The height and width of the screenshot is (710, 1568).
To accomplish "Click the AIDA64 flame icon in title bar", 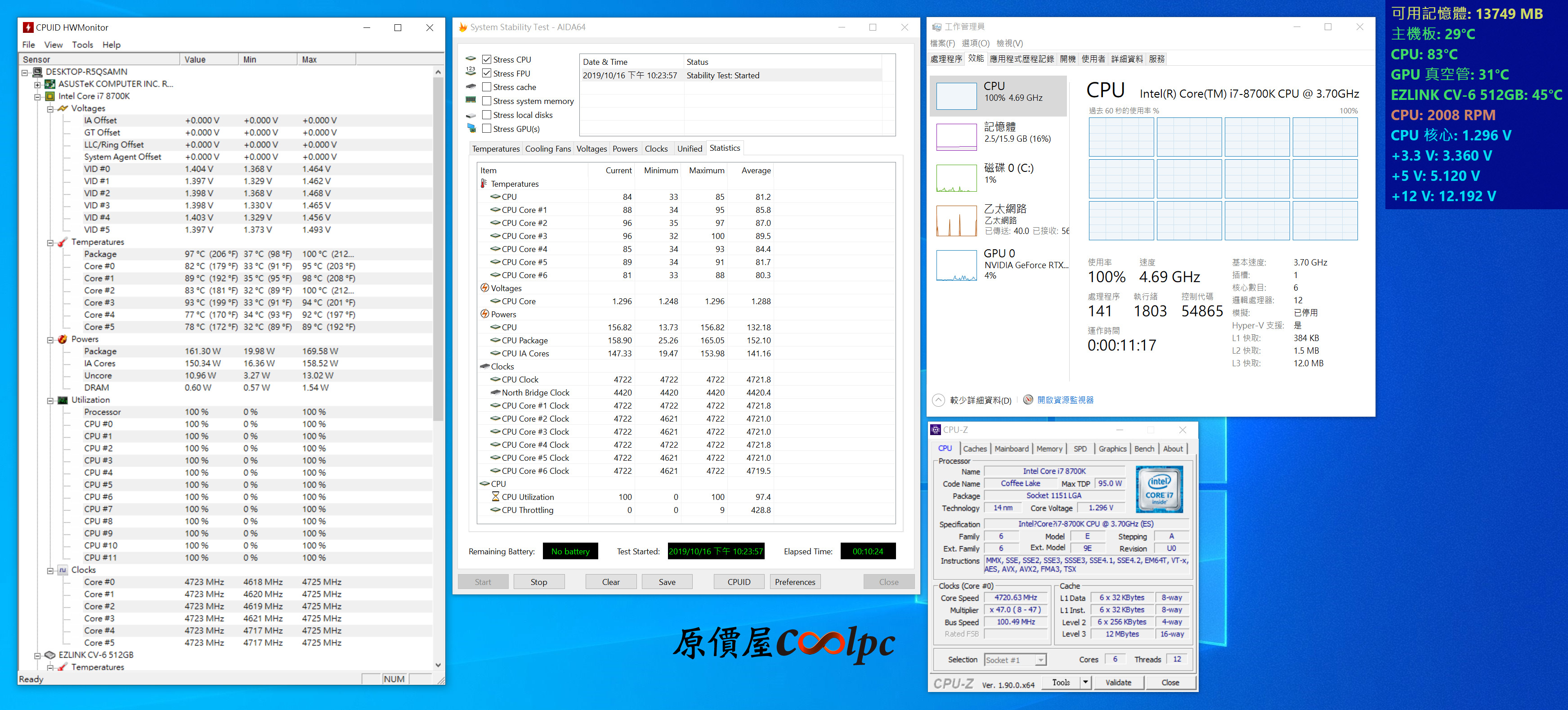I will coord(462,27).
